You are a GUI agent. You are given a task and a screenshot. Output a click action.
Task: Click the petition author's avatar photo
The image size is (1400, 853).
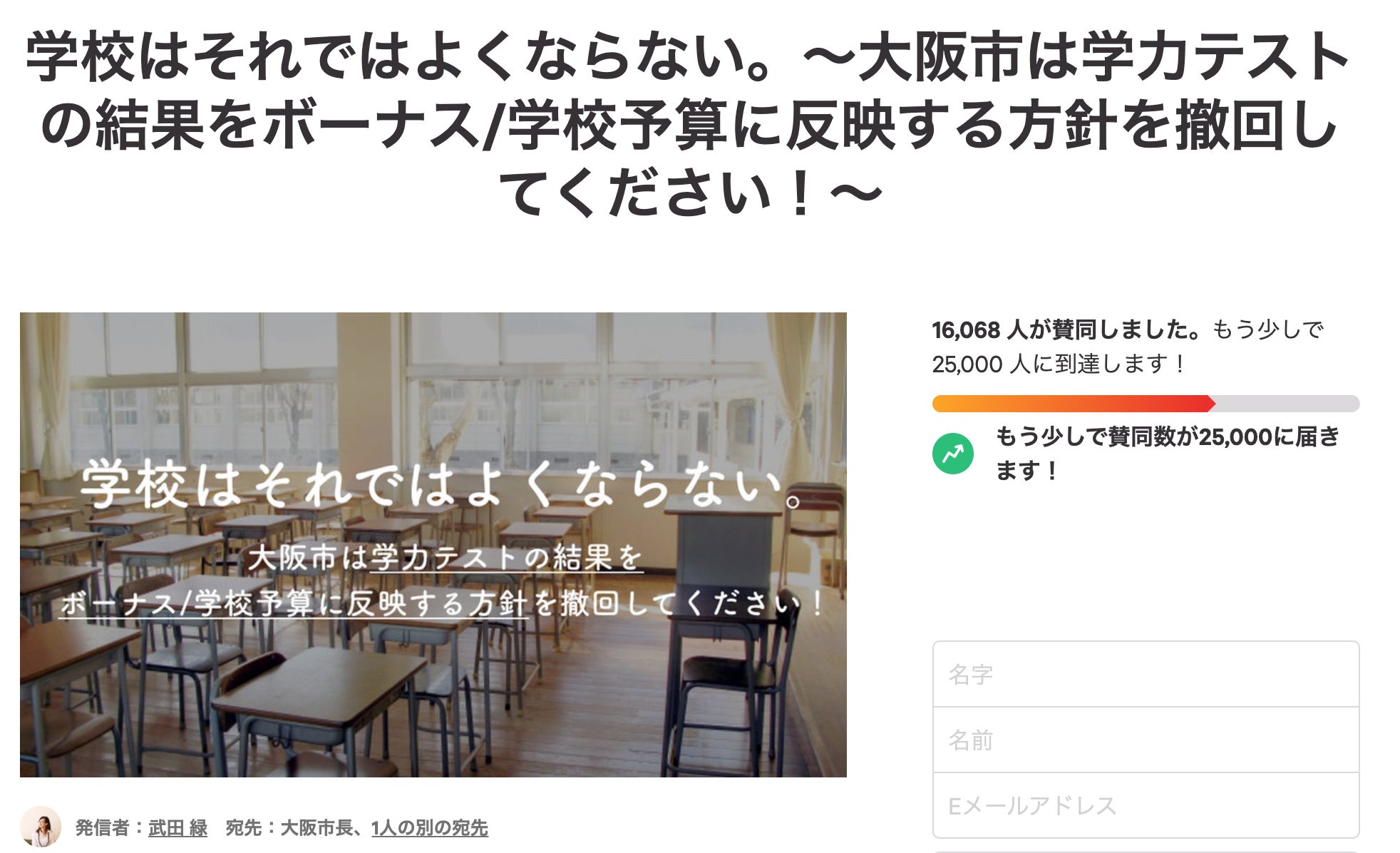click(x=41, y=827)
